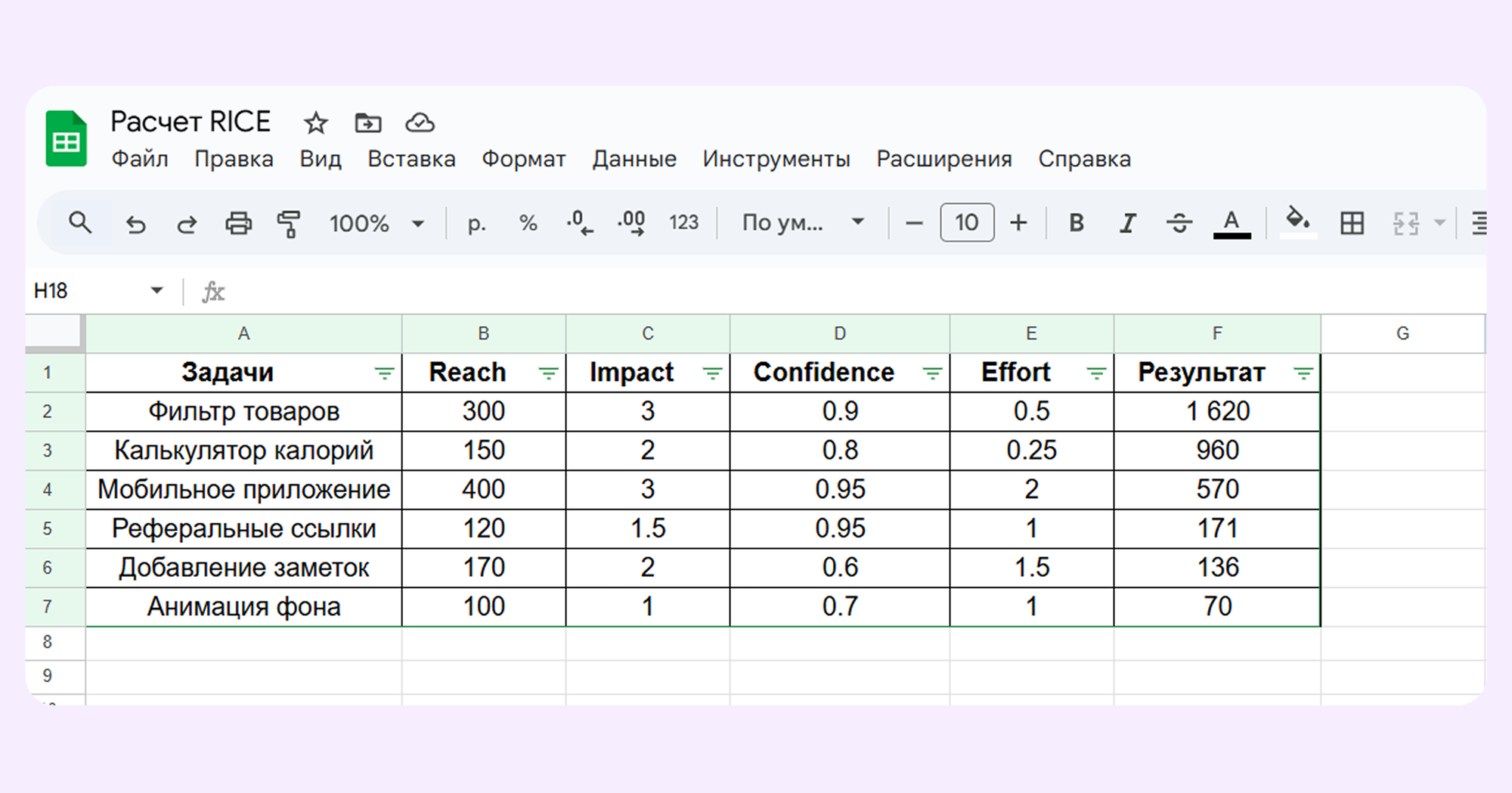
Task: Increase font size with plus button
Action: [1018, 223]
